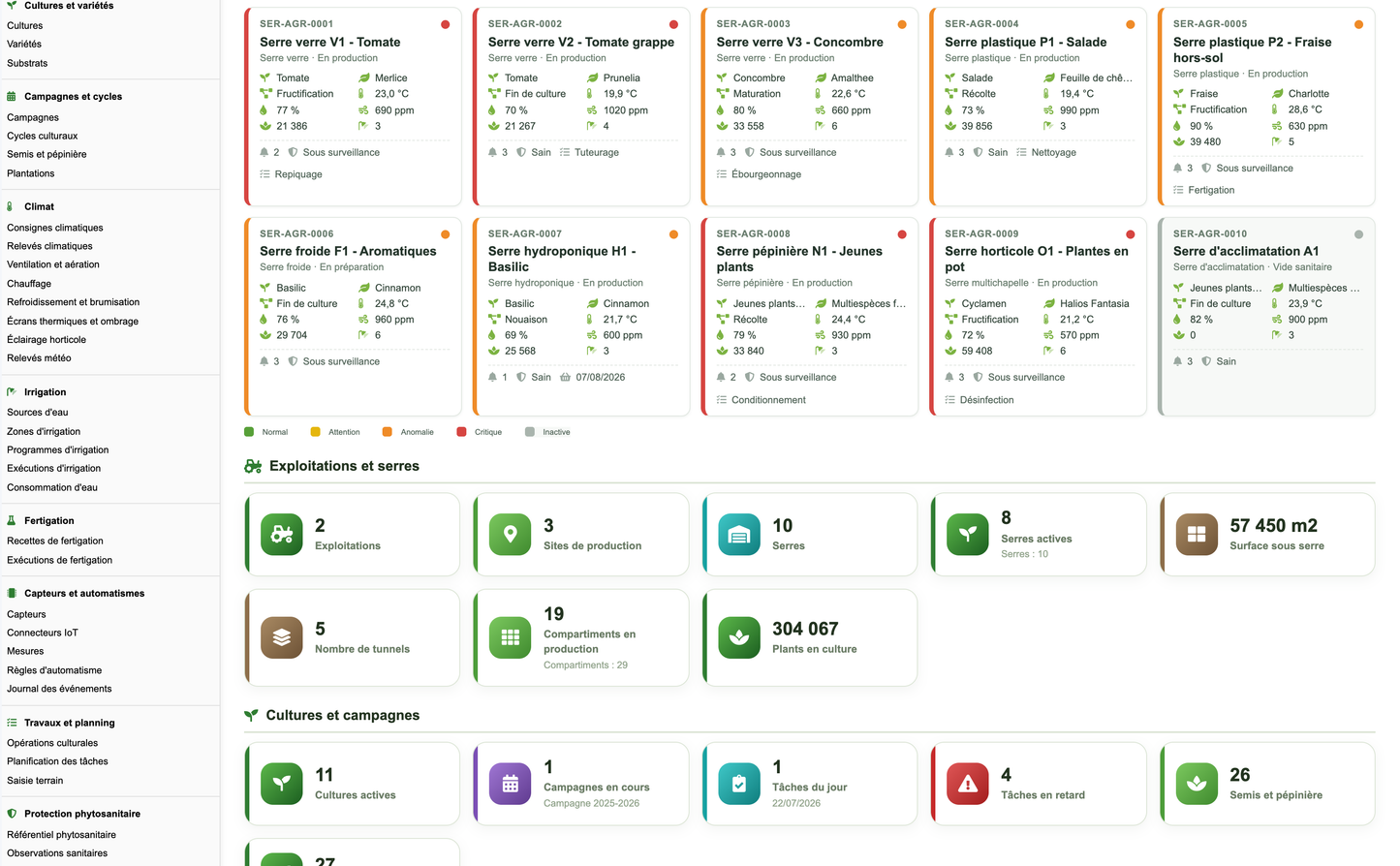Click the warning triangle icon on Tâches en retard

coord(968,785)
